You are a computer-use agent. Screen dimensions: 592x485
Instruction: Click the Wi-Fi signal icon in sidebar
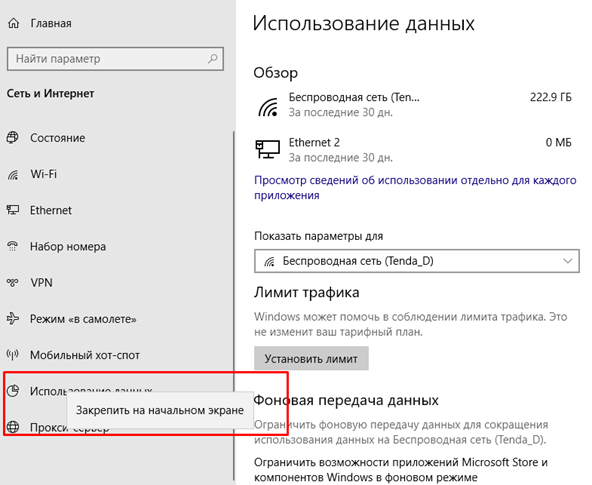pyautogui.click(x=12, y=174)
